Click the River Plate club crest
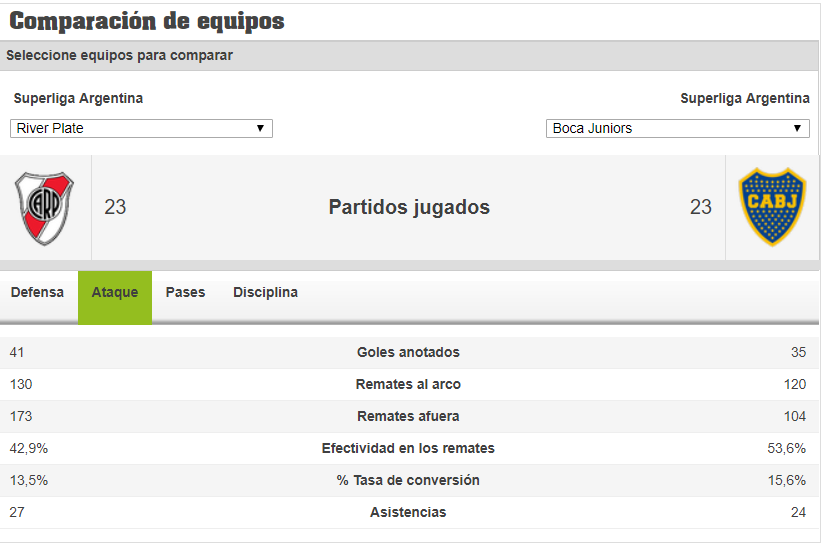The image size is (825, 543). point(45,208)
